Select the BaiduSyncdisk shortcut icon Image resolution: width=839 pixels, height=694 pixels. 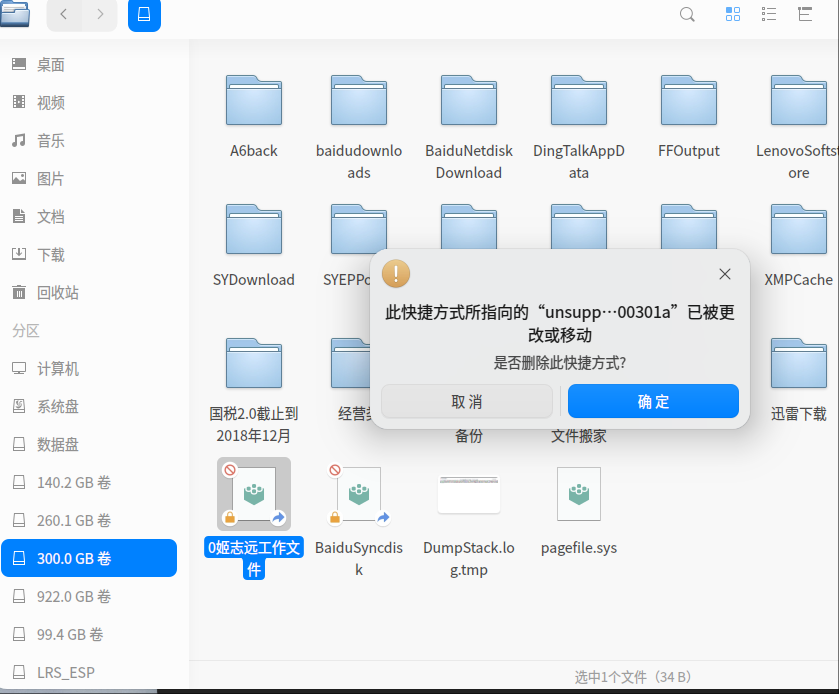coord(359,494)
